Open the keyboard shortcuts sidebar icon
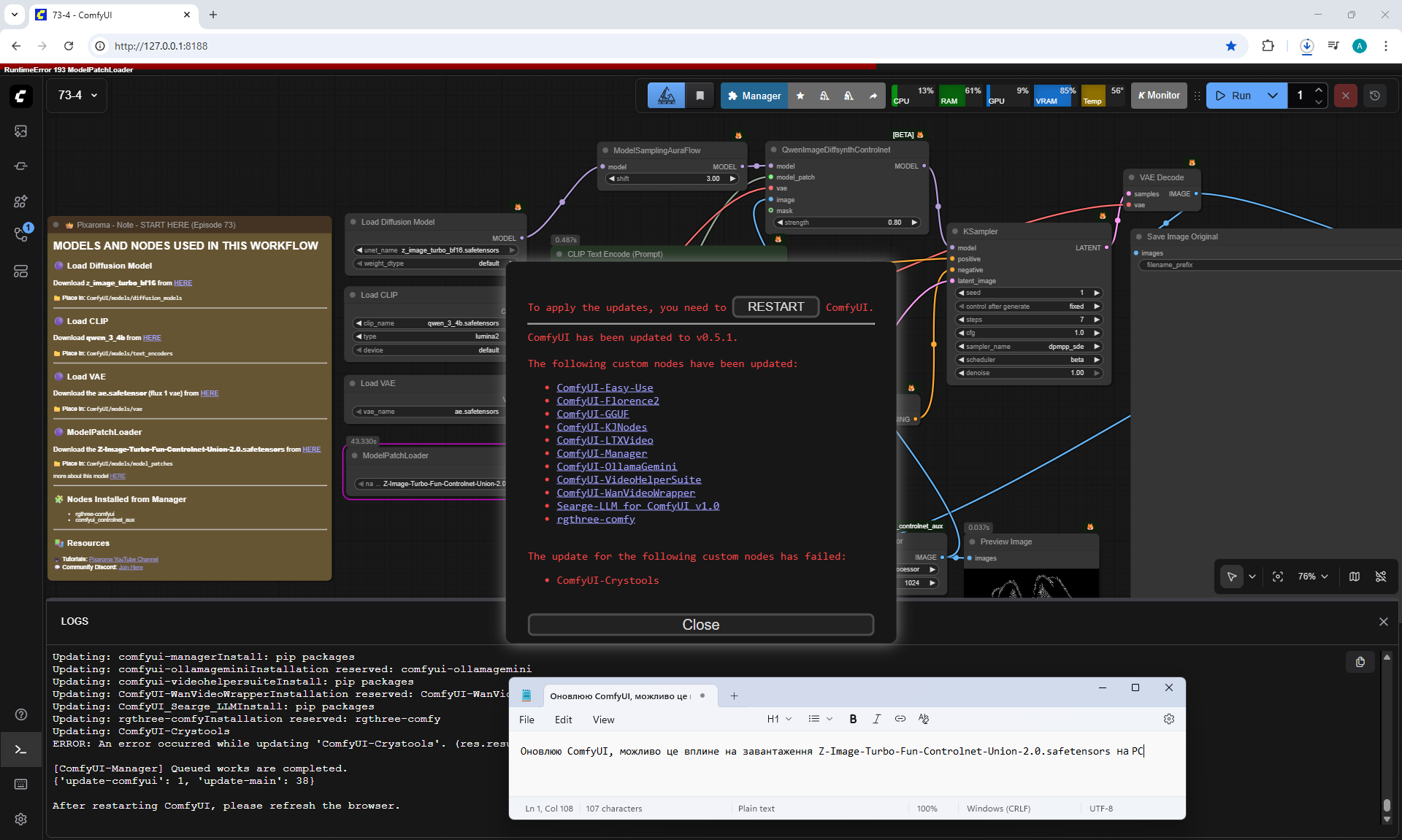1402x840 pixels. point(20,784)
